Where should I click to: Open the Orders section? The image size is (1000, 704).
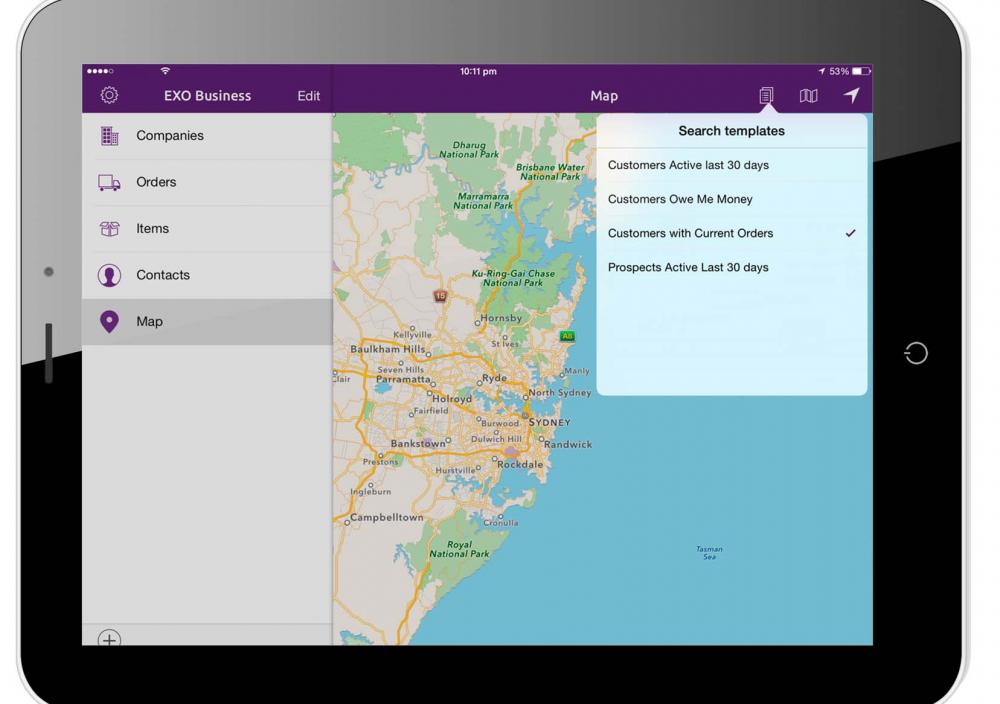click(207, 182)
